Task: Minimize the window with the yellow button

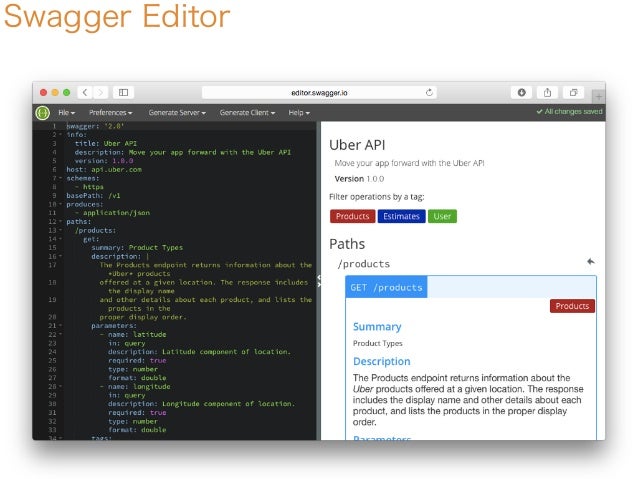Action: point(55,92)
